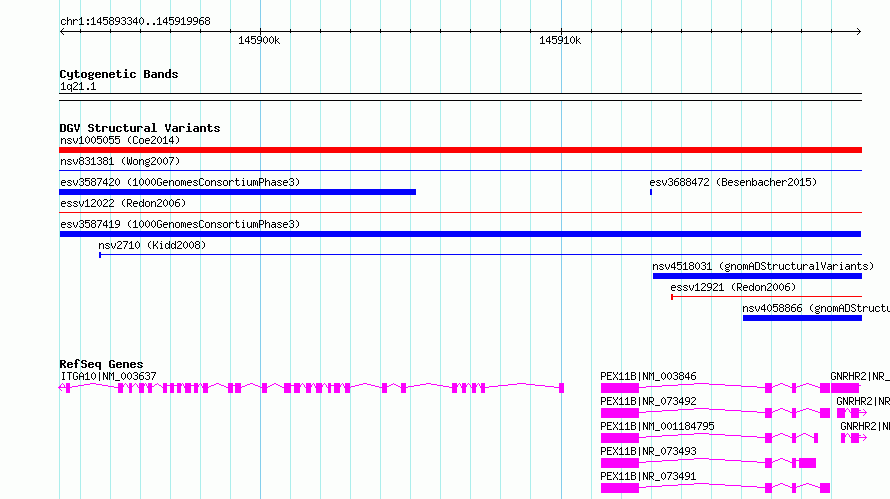Click the nsv1005055 (Coe2014) label

tap(120, 140)
